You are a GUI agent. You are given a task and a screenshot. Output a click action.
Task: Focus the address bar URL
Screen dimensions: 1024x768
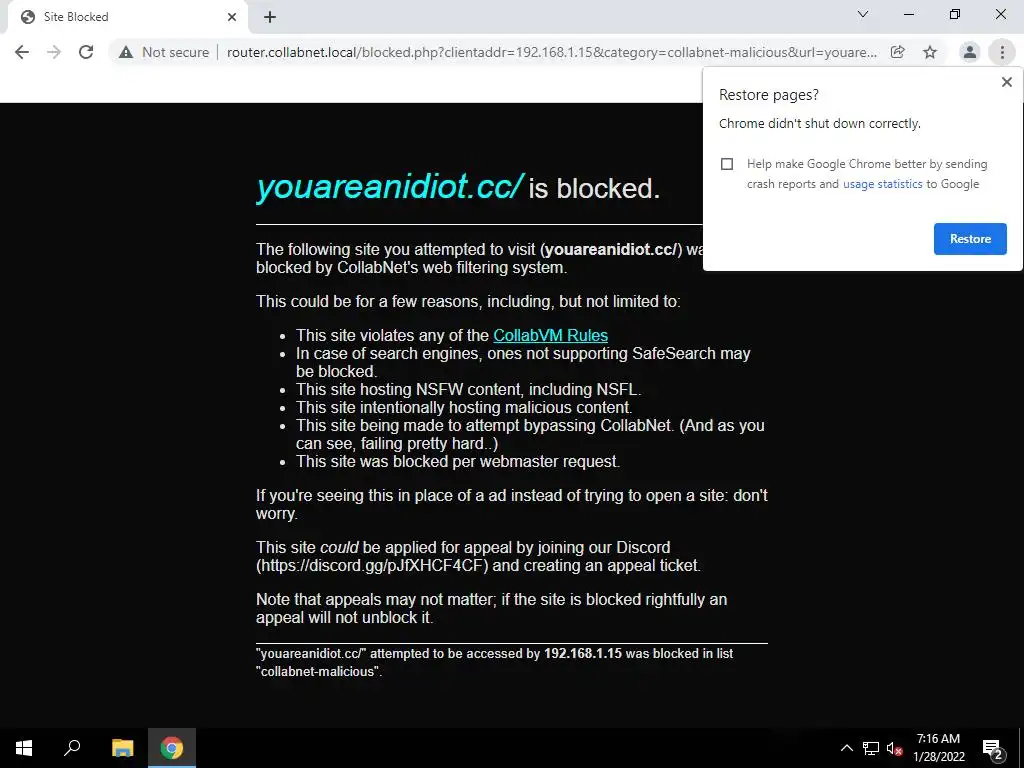[x=552, y=52]
